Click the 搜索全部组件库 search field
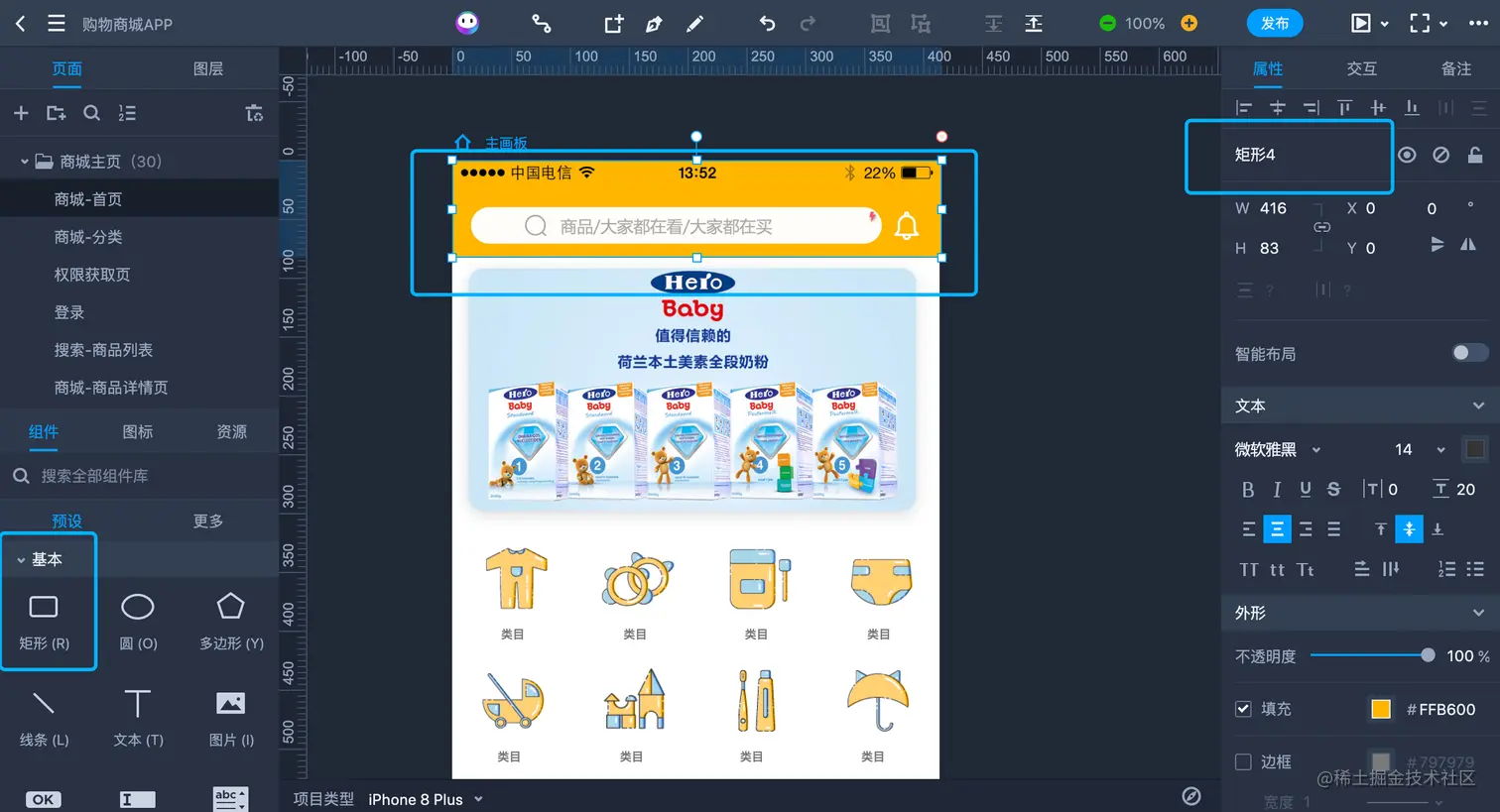1500x812 pixels. pyautogui.click(x=139, y=476)
